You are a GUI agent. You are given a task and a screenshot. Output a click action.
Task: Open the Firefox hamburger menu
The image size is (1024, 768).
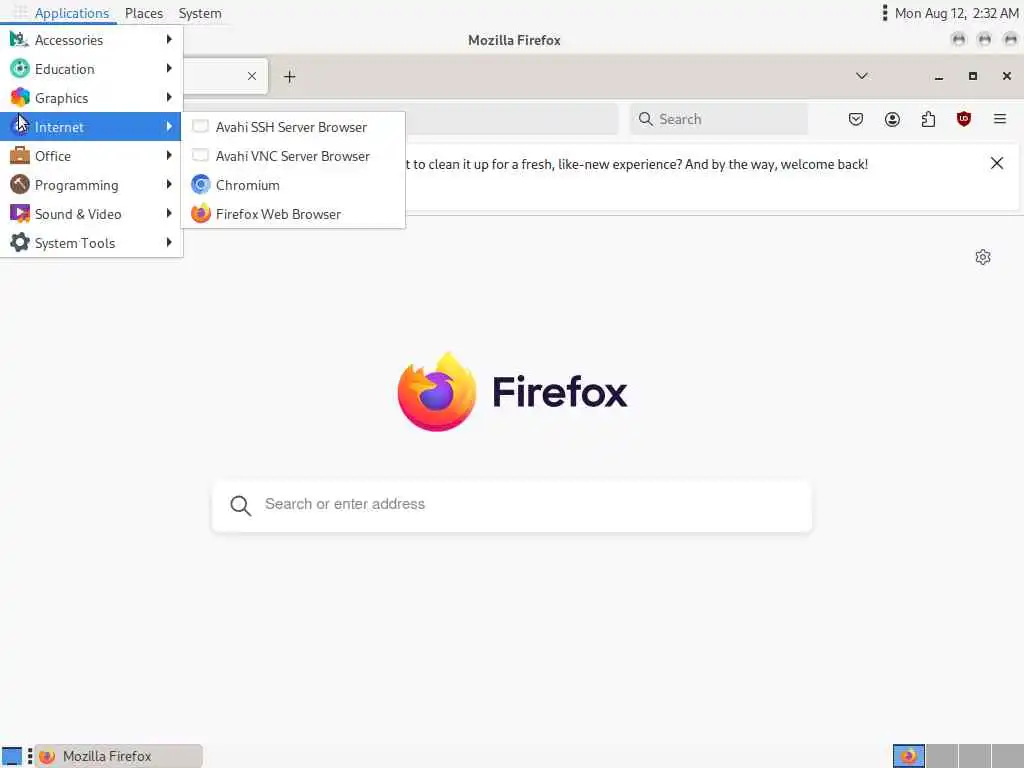pyautogui.click(x=999, y=119)
